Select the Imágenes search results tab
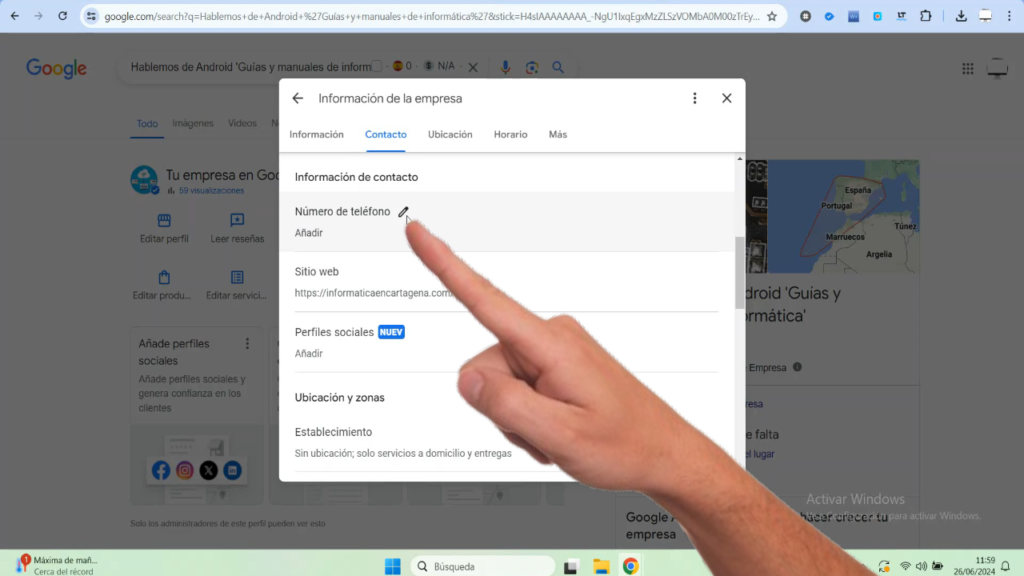Image resolution: width=1024 pixels, height=576 pixels. tap(192, 123)
